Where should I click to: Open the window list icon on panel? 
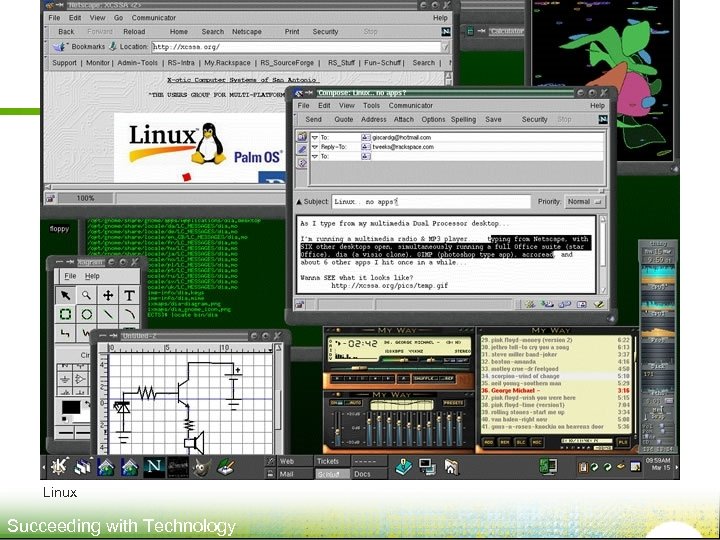(x=83, y=467)
